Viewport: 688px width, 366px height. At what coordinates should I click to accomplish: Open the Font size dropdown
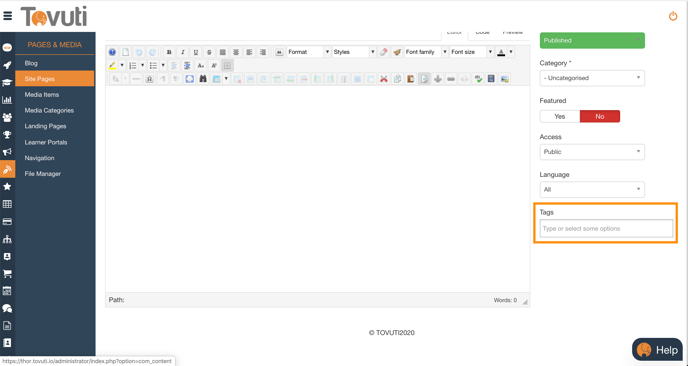tap(472, 52)
